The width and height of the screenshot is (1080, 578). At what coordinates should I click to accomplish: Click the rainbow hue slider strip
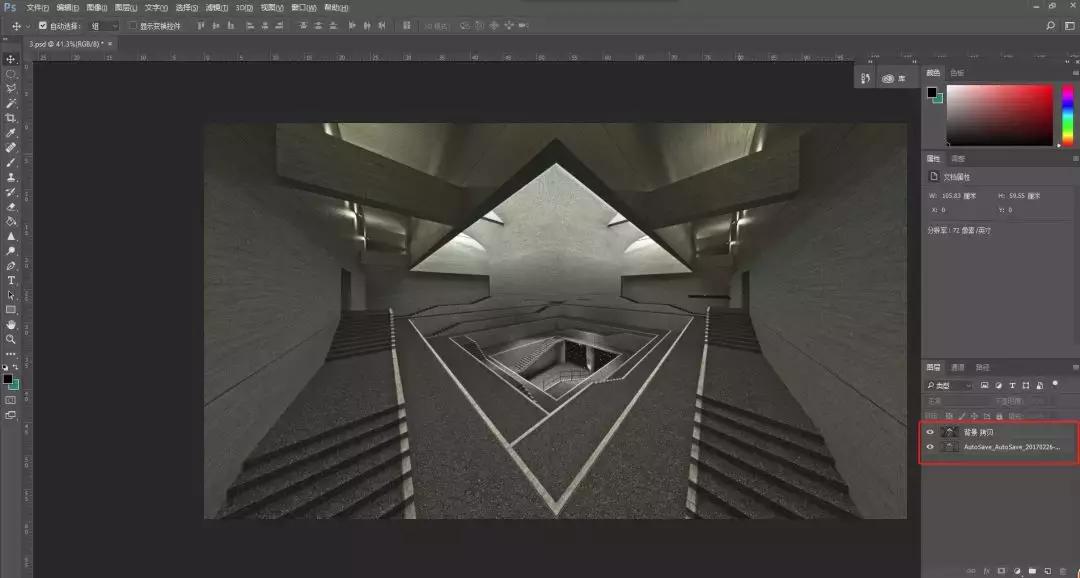click(1066, 115)
